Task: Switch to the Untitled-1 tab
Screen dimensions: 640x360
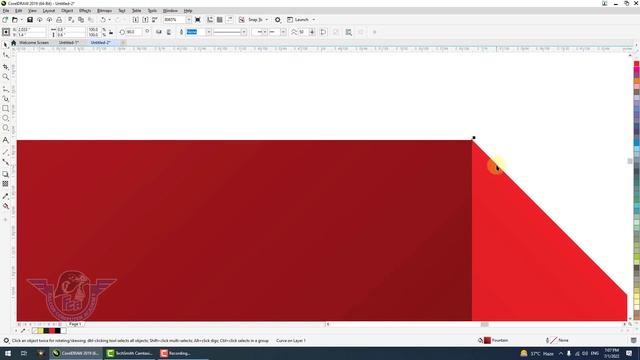Action: (68, 42)
